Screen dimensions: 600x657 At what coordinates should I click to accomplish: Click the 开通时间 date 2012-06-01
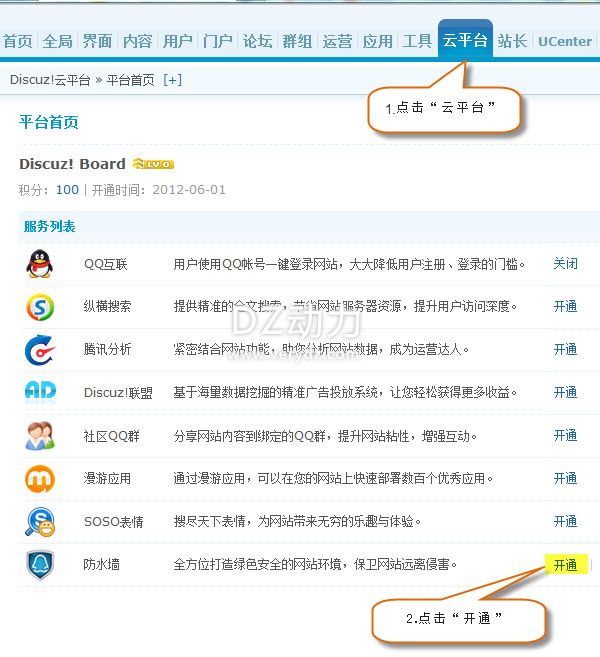click(189, 190)
